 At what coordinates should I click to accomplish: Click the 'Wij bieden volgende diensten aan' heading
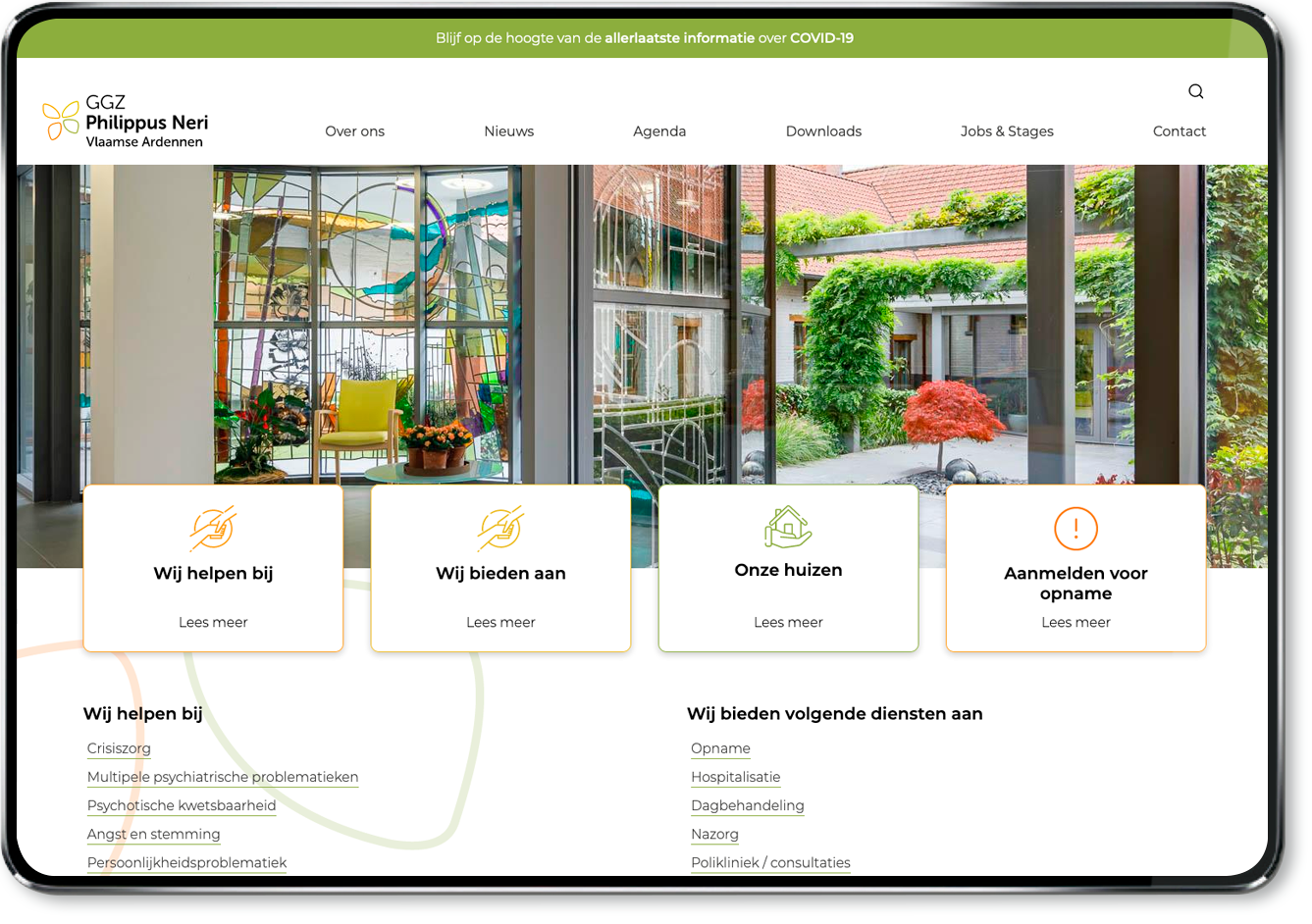click(834, 713)
